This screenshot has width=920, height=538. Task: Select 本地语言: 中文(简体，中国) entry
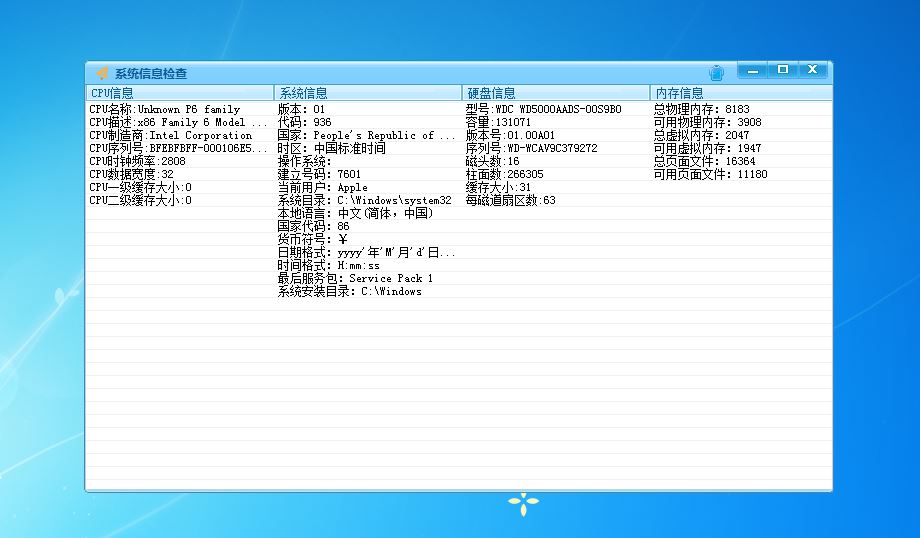point(356,213)
